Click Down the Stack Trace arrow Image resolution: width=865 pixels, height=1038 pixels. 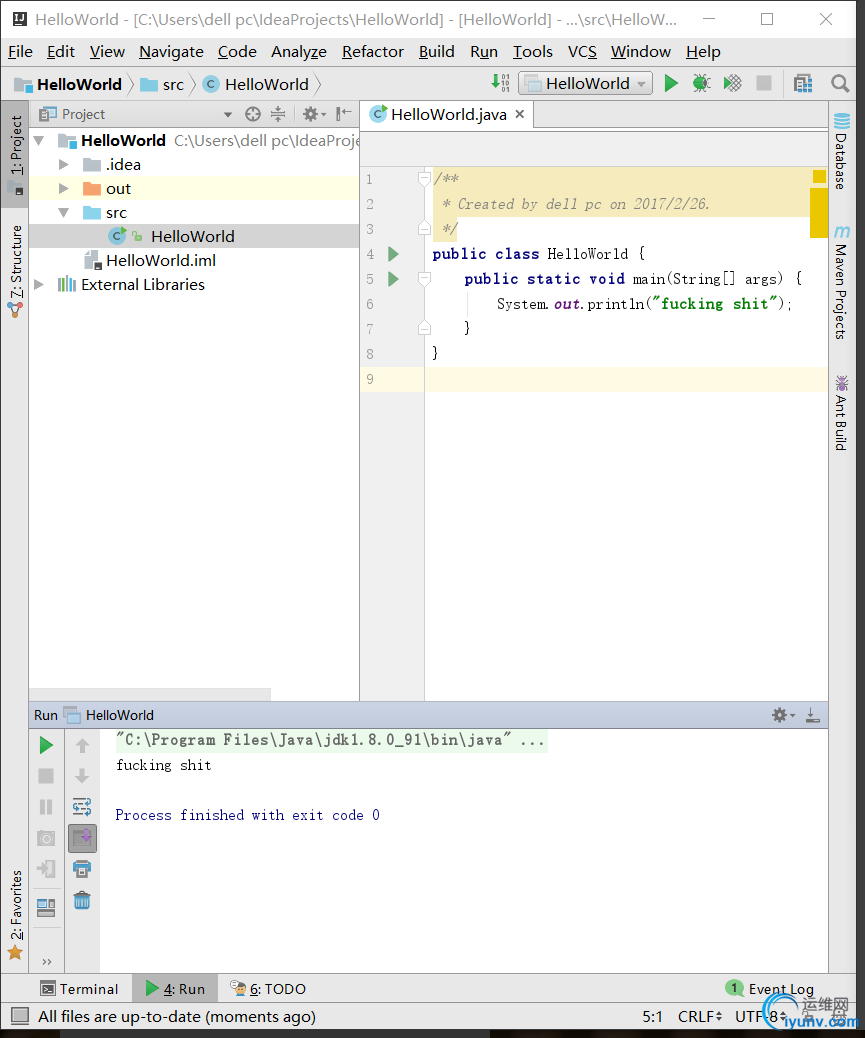coord(82,776)
